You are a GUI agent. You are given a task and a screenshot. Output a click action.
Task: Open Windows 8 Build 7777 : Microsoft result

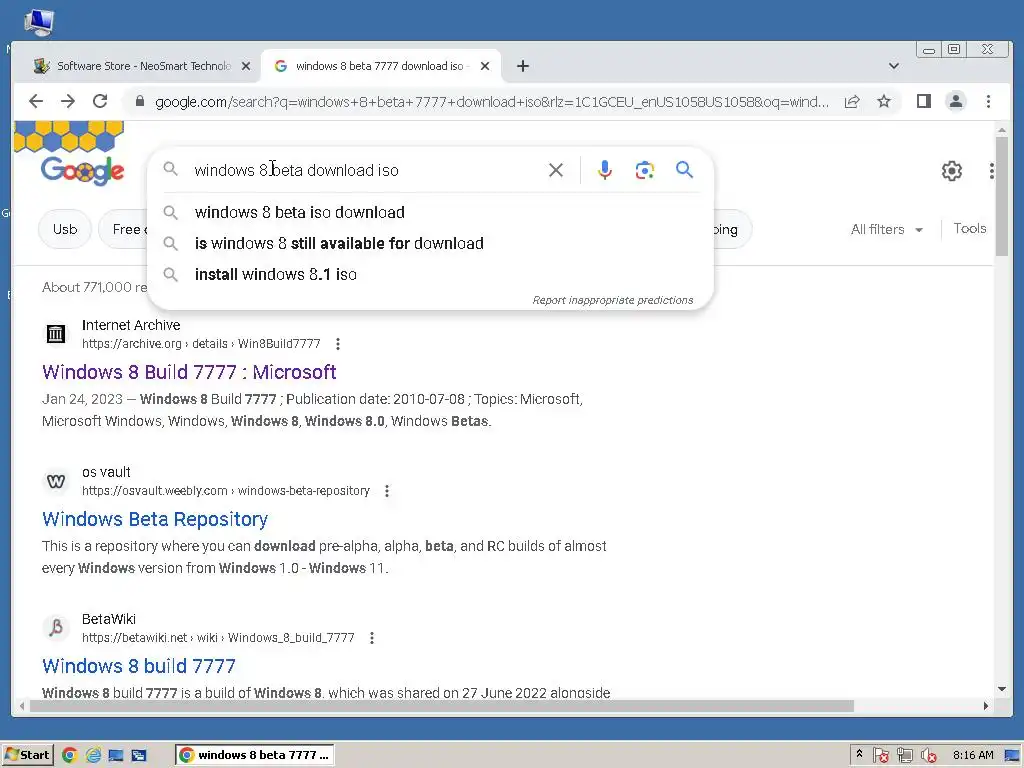tap(189, 372)
